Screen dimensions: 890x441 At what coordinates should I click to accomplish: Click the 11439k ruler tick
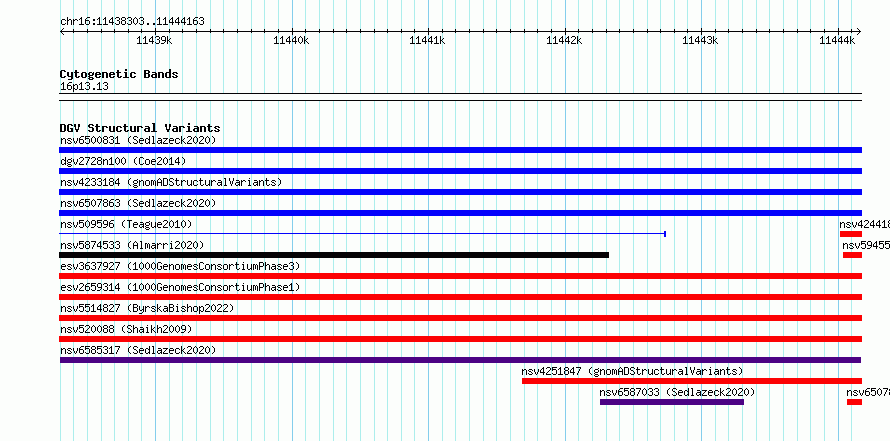[155, 40]
